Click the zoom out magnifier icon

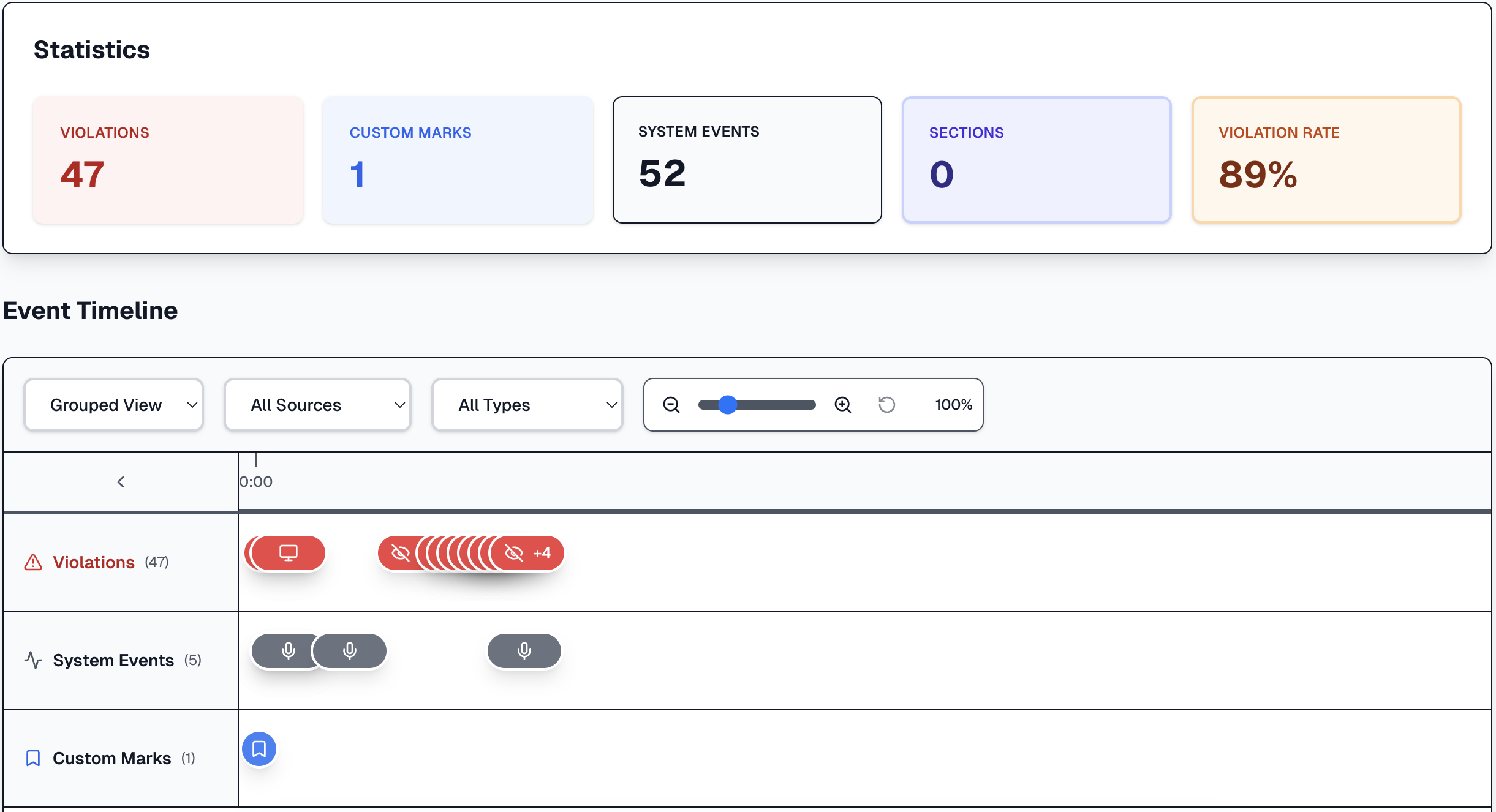click(671, 404)
